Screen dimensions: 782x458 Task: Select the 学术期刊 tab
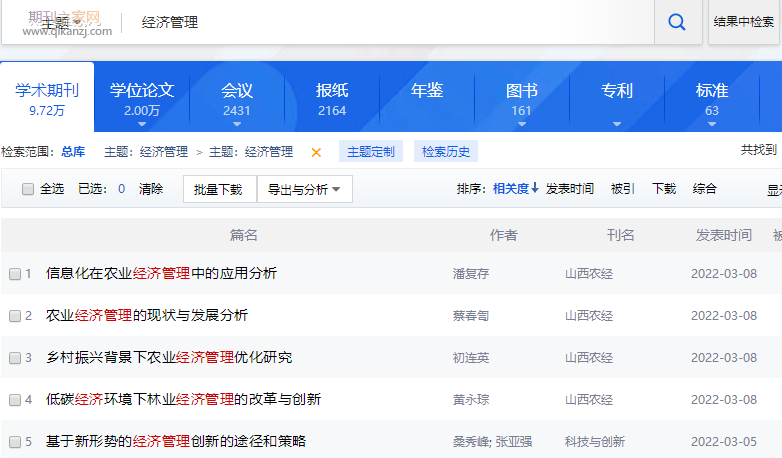click(x=47, y=98)
